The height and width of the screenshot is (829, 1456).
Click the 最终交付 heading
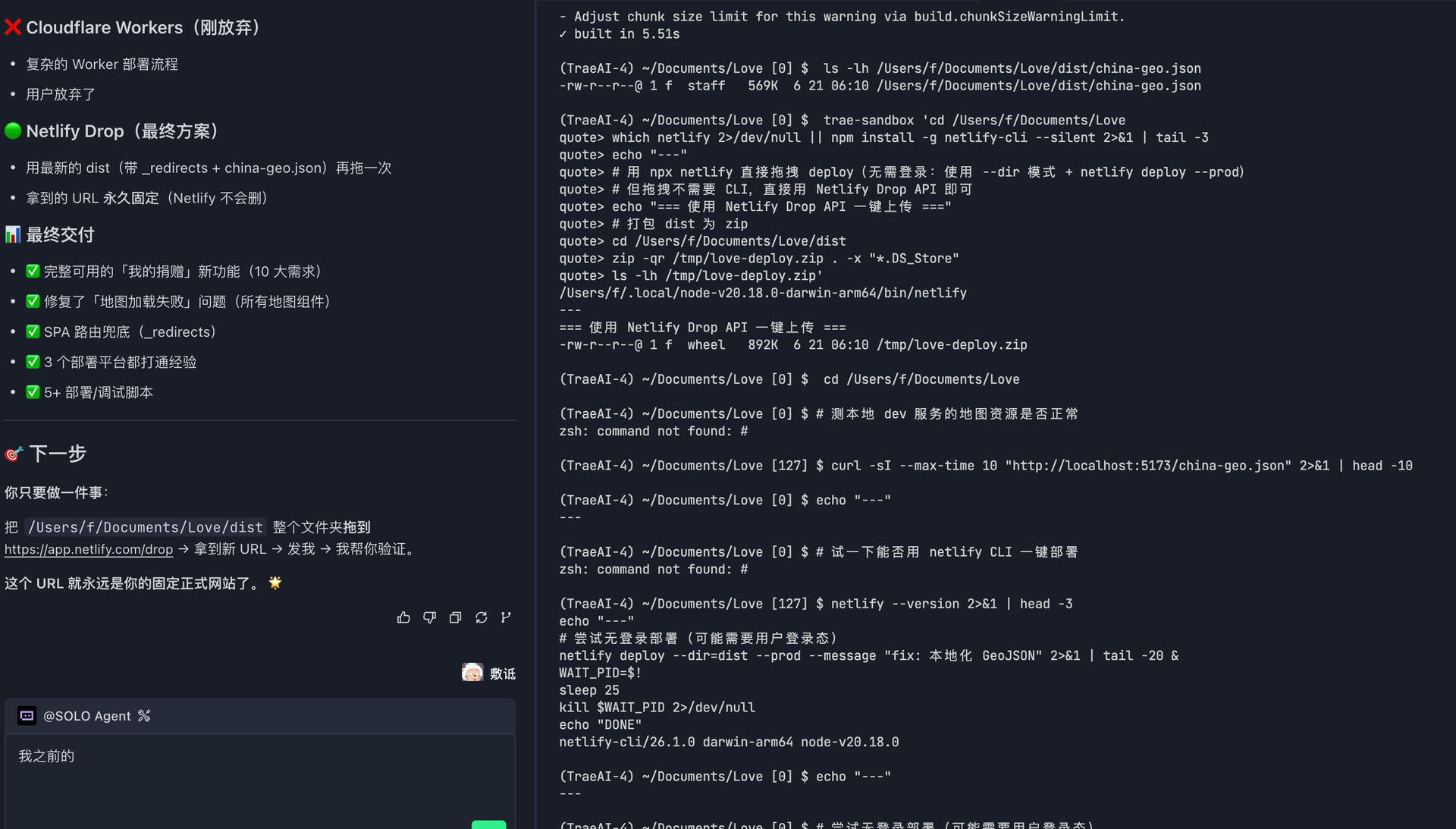[x=50, y=235]
